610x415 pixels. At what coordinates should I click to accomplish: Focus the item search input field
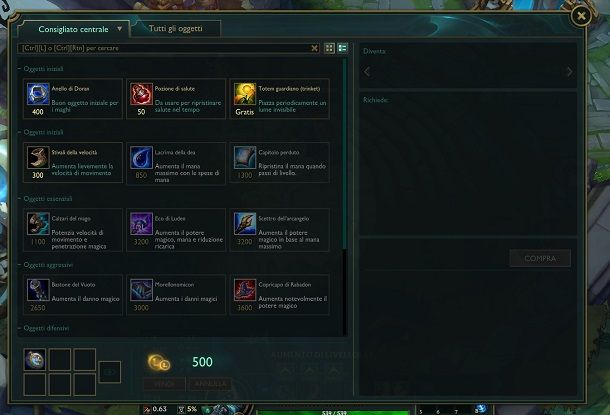coord(164,48)
